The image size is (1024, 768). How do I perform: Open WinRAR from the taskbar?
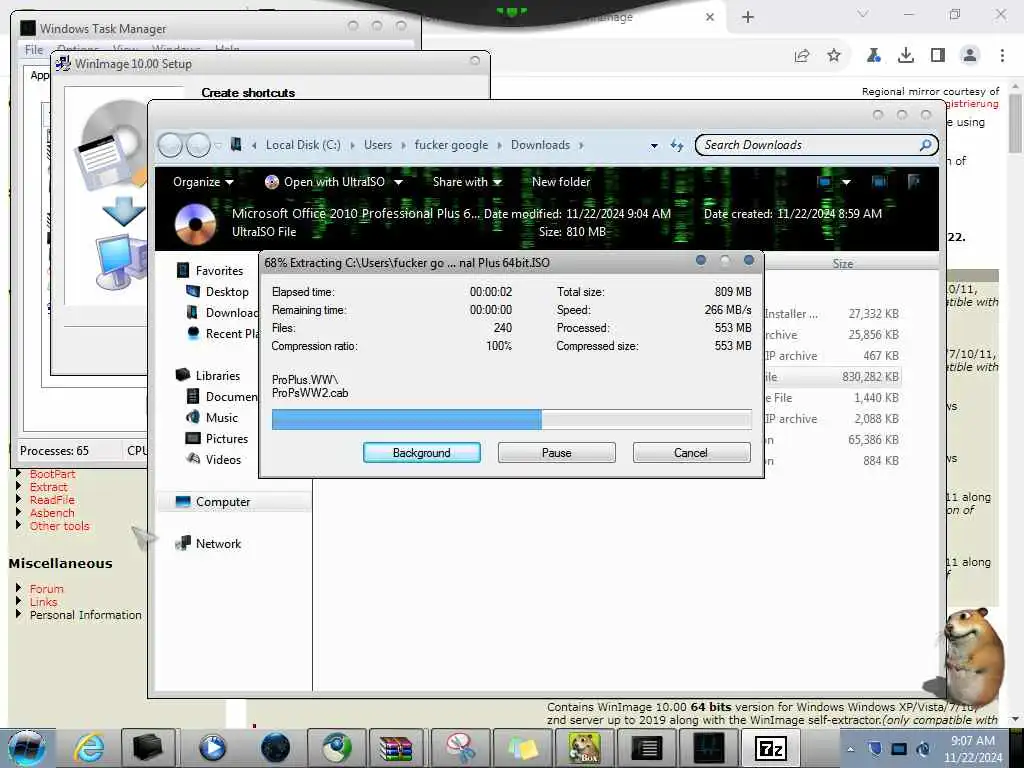pos(396,748)
